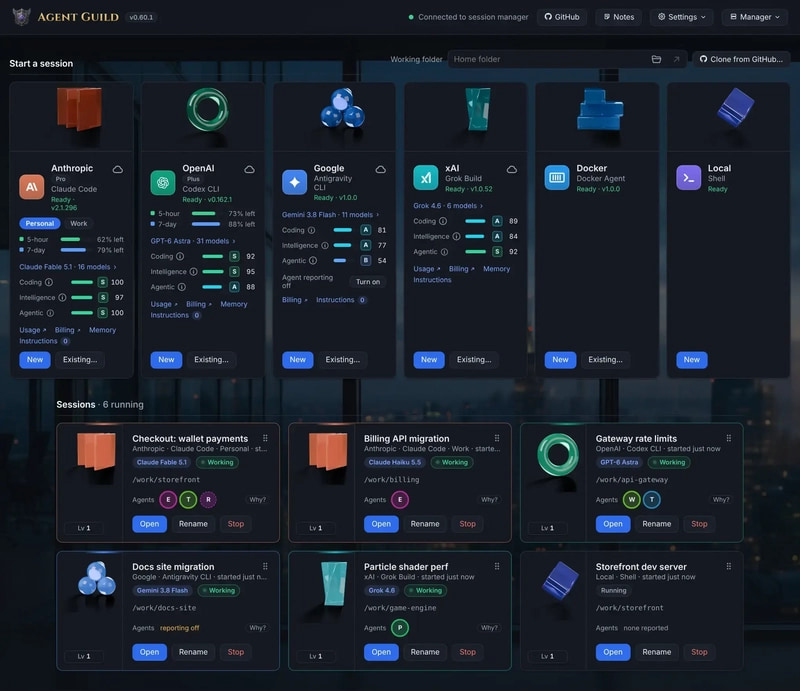Open the folder browse icon in Working folder
Screen dimensions: 800x691
(x=656, y=59)
